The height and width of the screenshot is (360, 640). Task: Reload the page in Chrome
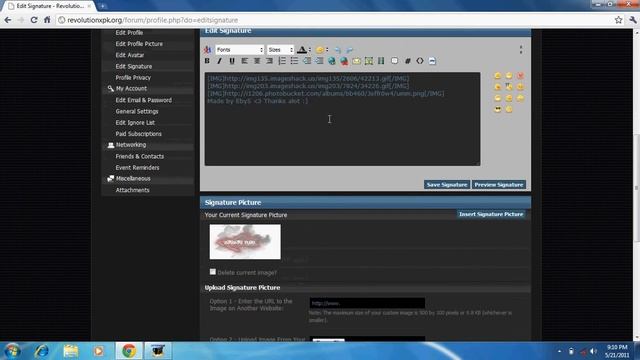34,20
